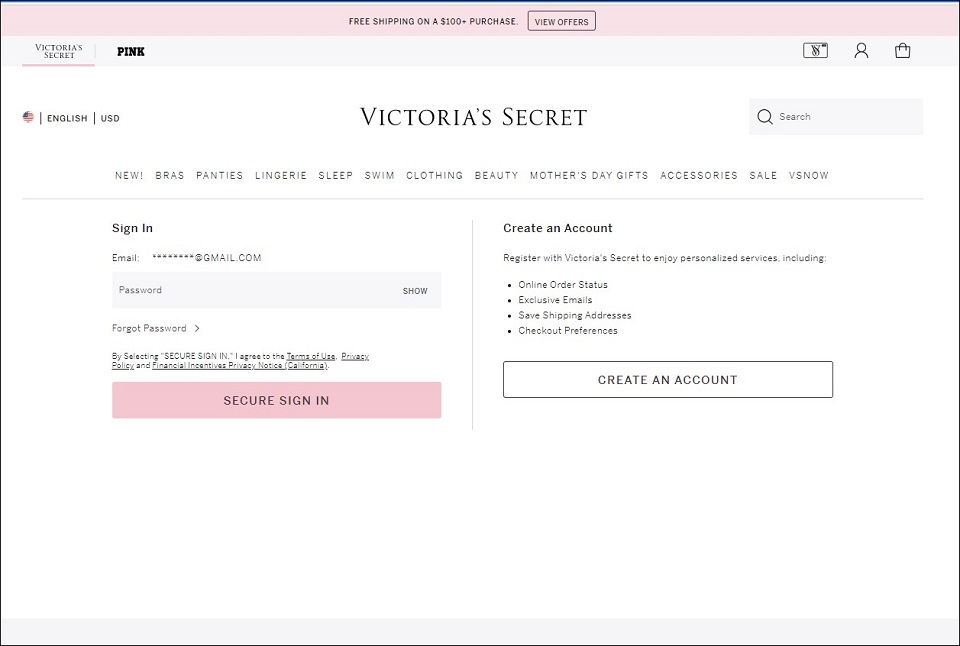
Task: Switch to the Victoria's Secret brand tab
Action: click(x=58, y=51)
